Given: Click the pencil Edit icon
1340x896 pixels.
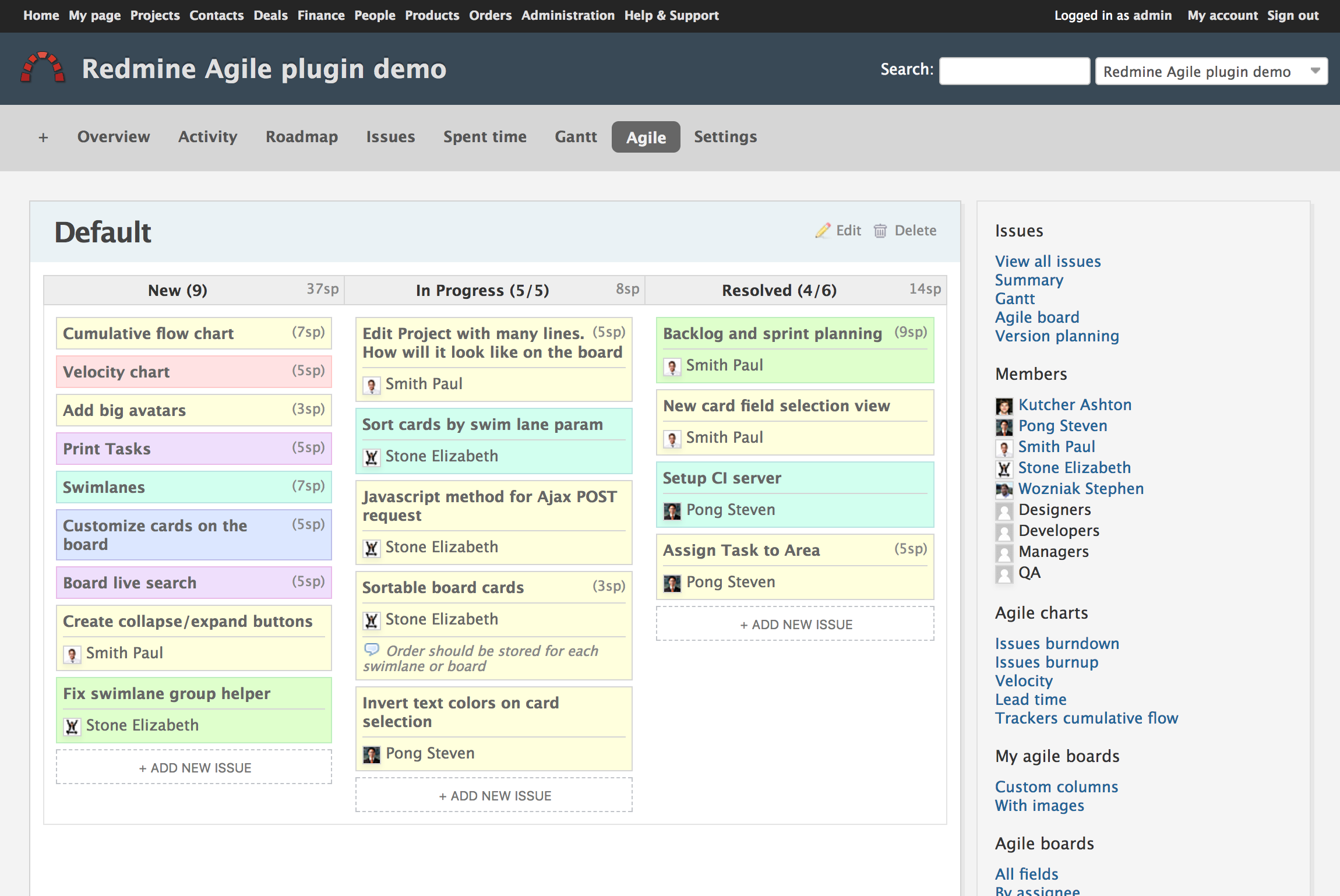Looking at the screenshot, I should 823,231.
